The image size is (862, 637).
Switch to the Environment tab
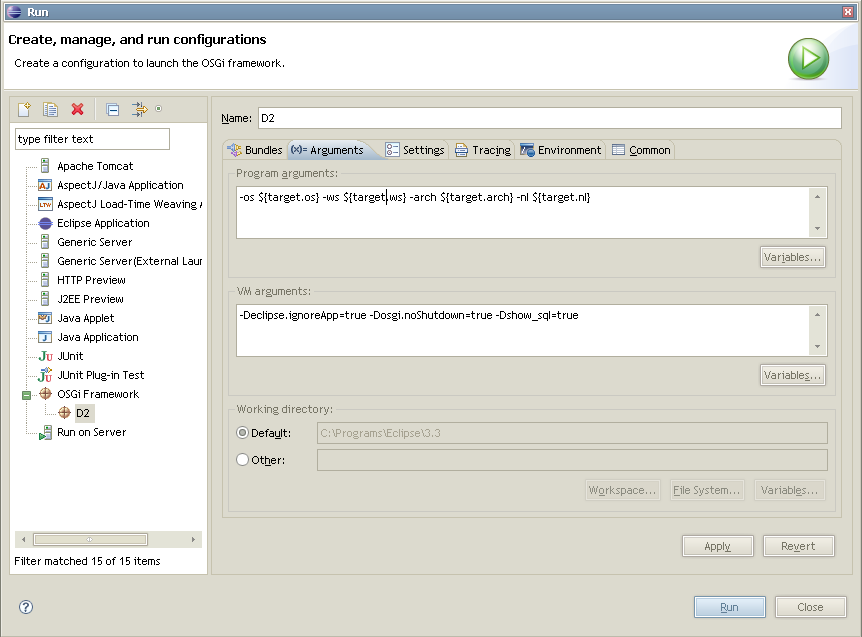[x=561, y=150]
